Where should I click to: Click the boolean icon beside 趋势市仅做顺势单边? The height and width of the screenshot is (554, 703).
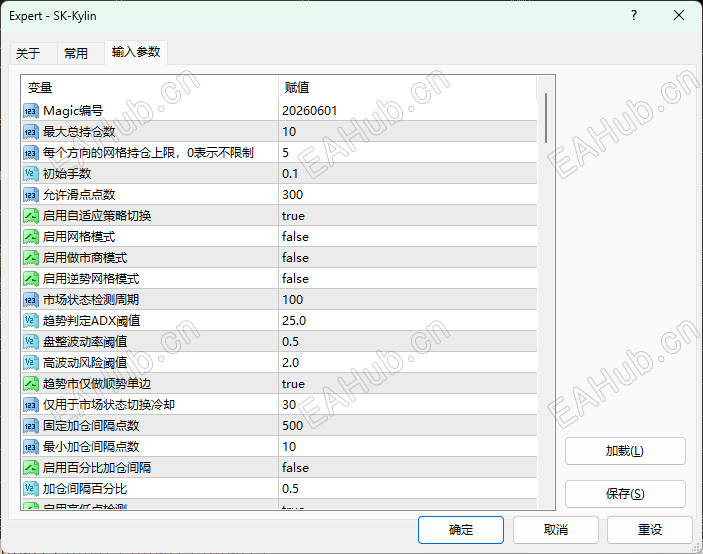(x=30, y=384)
